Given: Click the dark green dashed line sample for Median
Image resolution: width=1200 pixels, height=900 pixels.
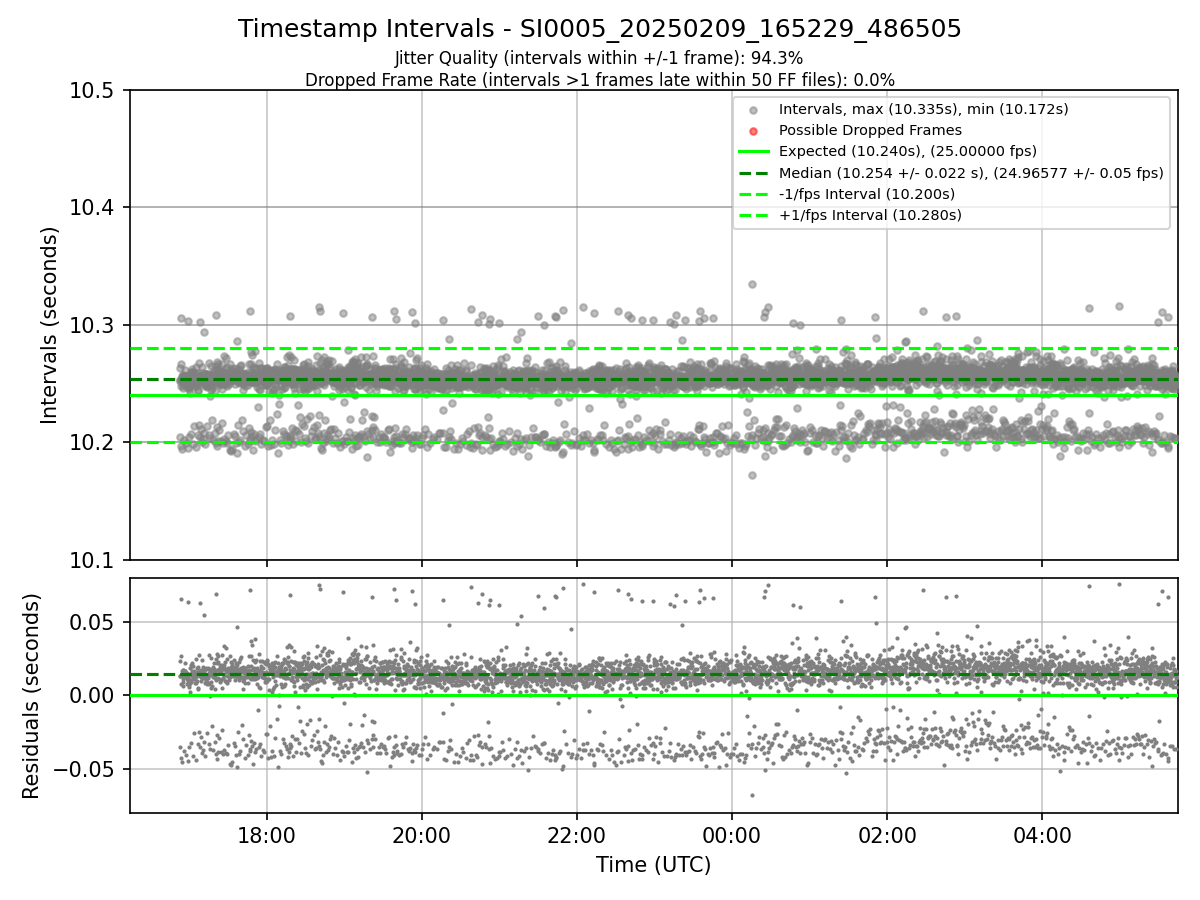Looking at the screenshot, I should click(x=754, y=172).
